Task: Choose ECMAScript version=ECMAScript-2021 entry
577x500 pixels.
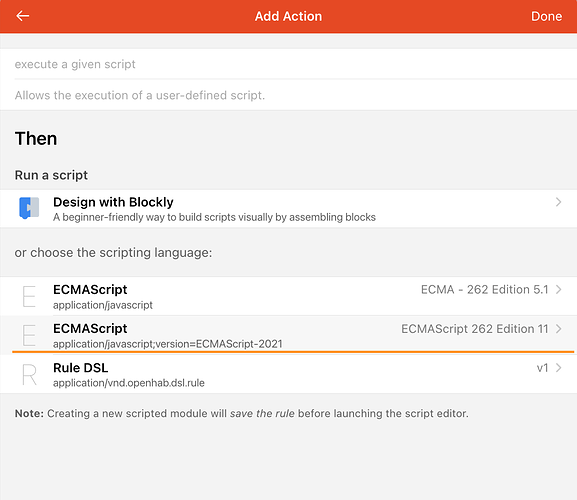Action: [288, 335]
